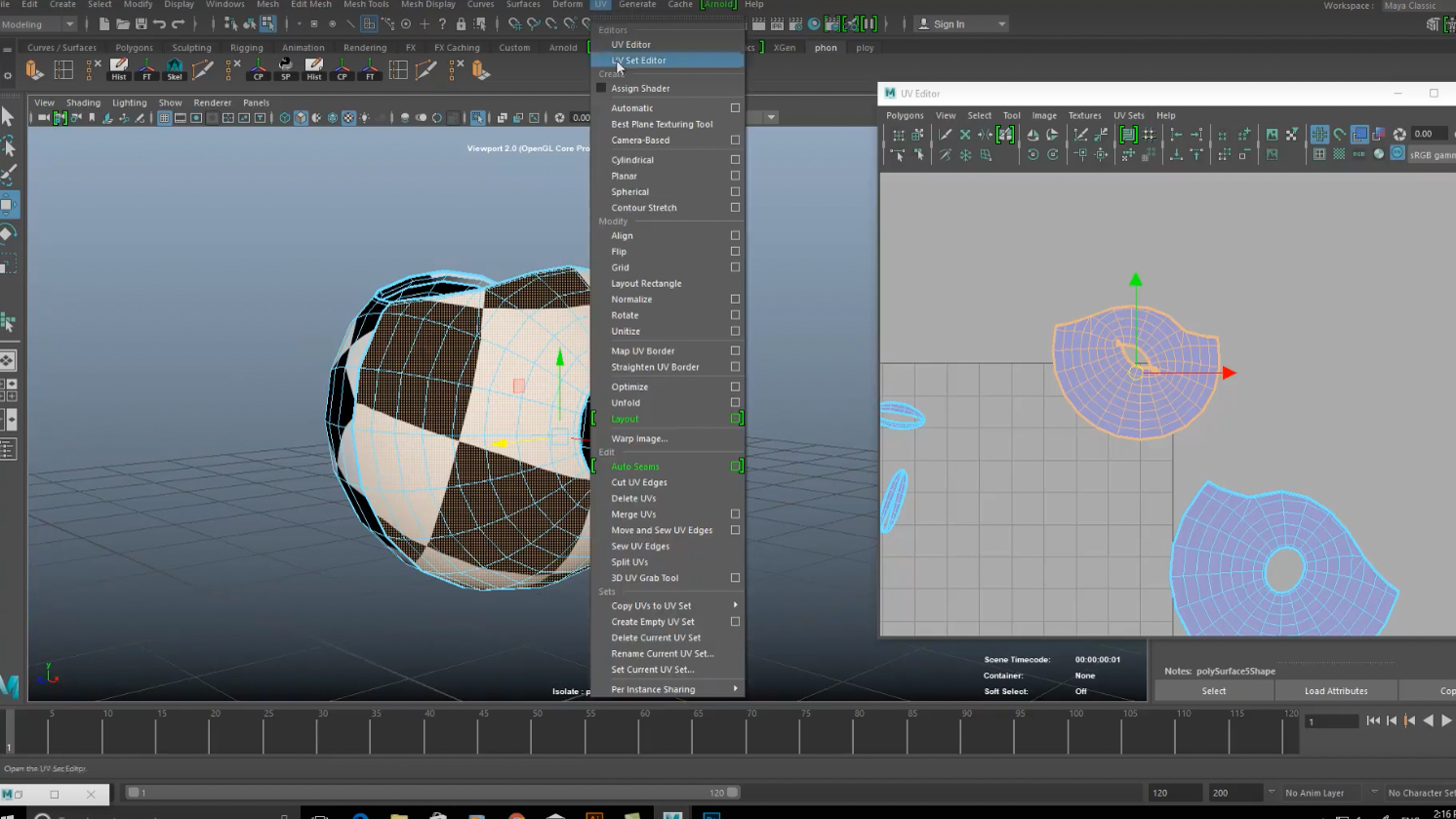Click the undo arrow icon

(x=159, y=24)
